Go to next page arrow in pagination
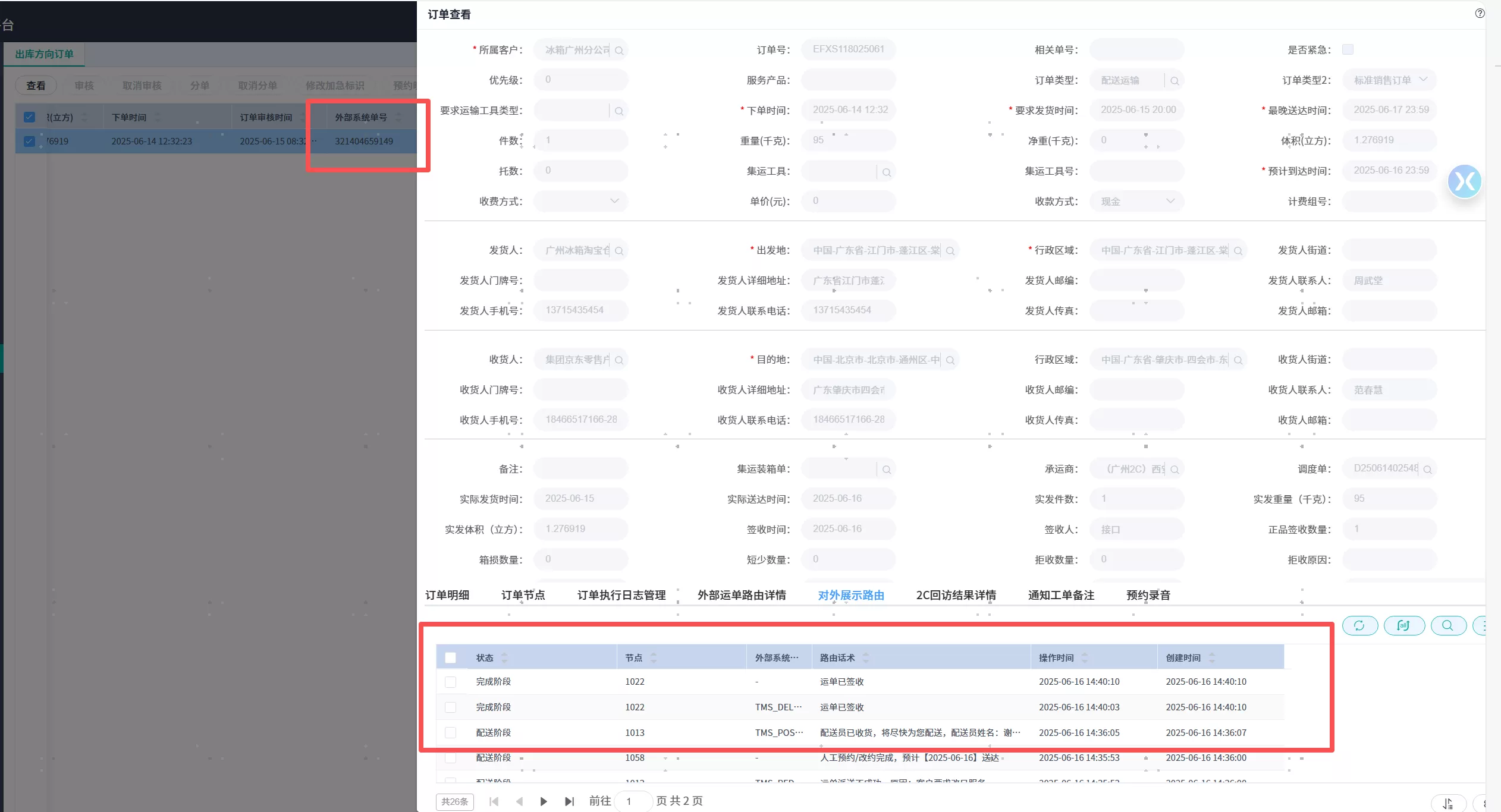Screen dimensions: 1501x812 (x=543, y=801)
